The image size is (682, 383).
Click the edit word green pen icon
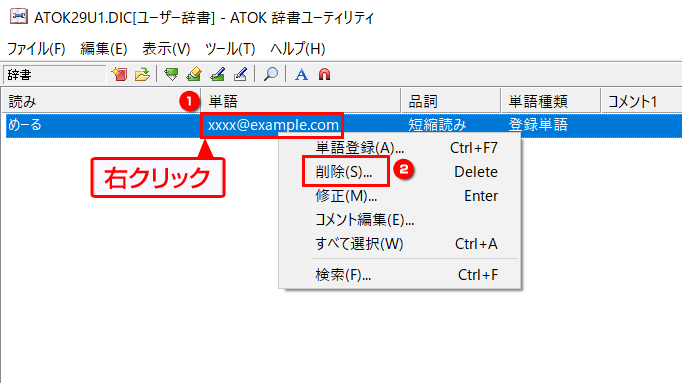tap(217, 74)
